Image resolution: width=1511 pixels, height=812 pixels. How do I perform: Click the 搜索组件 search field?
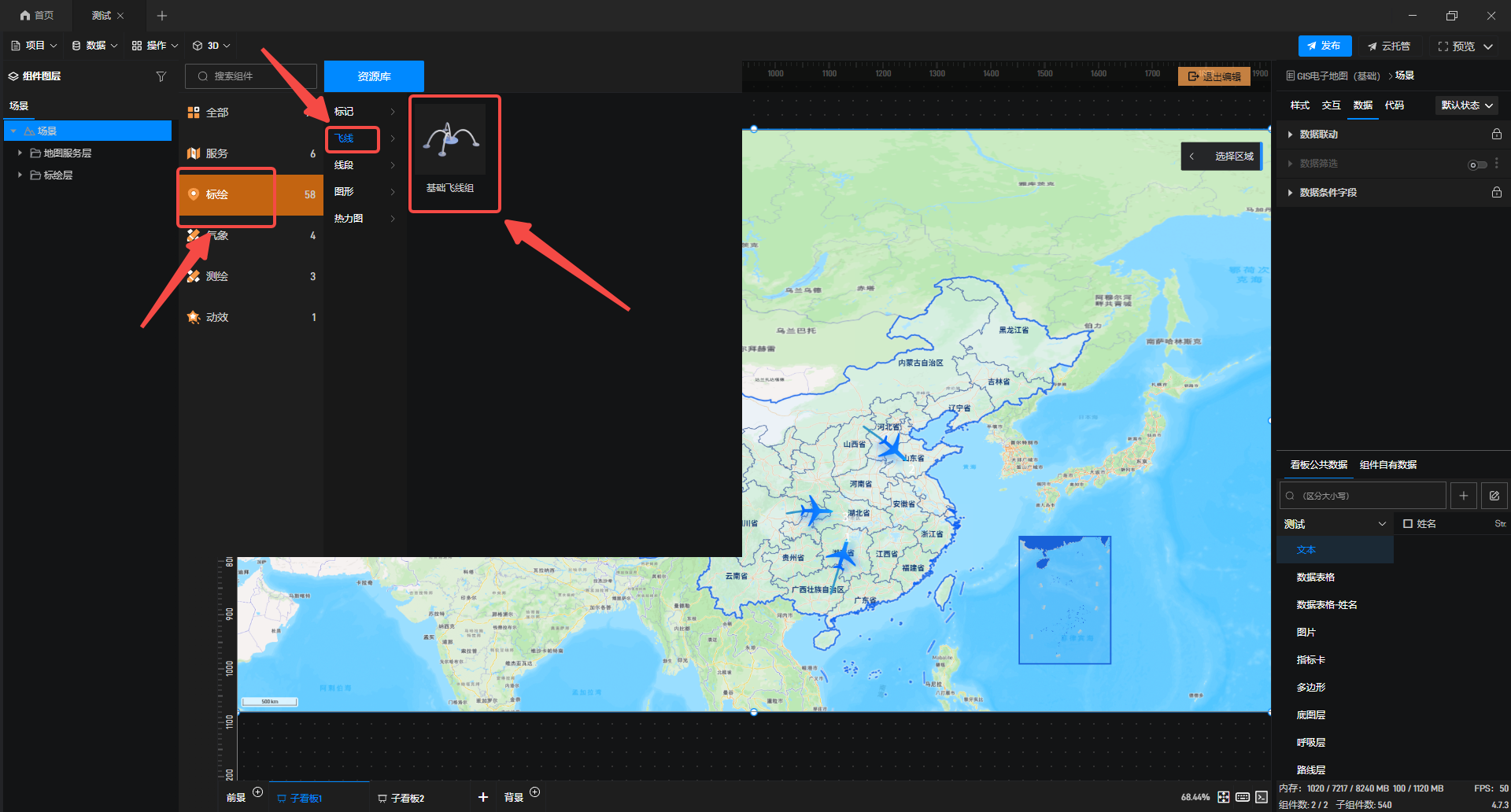(251, 76)
